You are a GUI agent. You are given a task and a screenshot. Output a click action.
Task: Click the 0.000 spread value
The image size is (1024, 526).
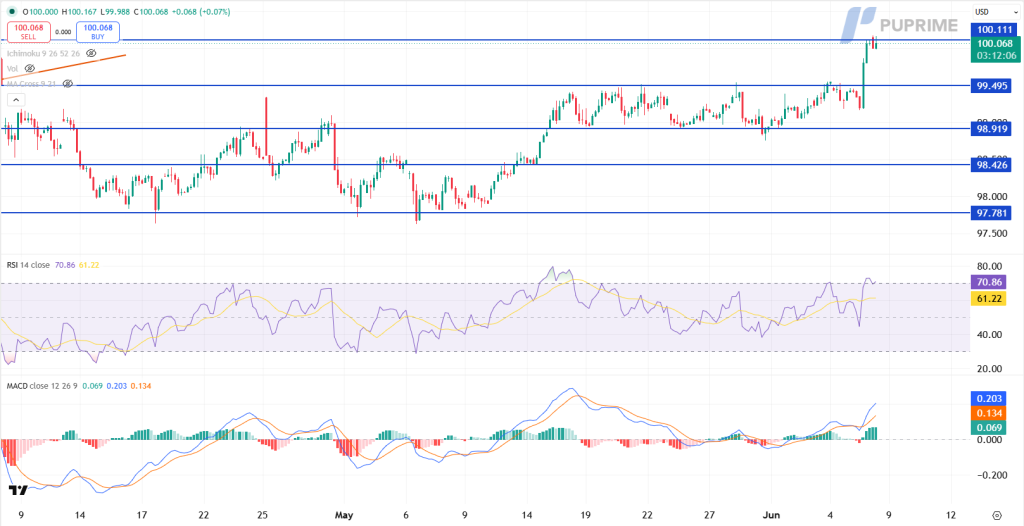coord(63,31)
